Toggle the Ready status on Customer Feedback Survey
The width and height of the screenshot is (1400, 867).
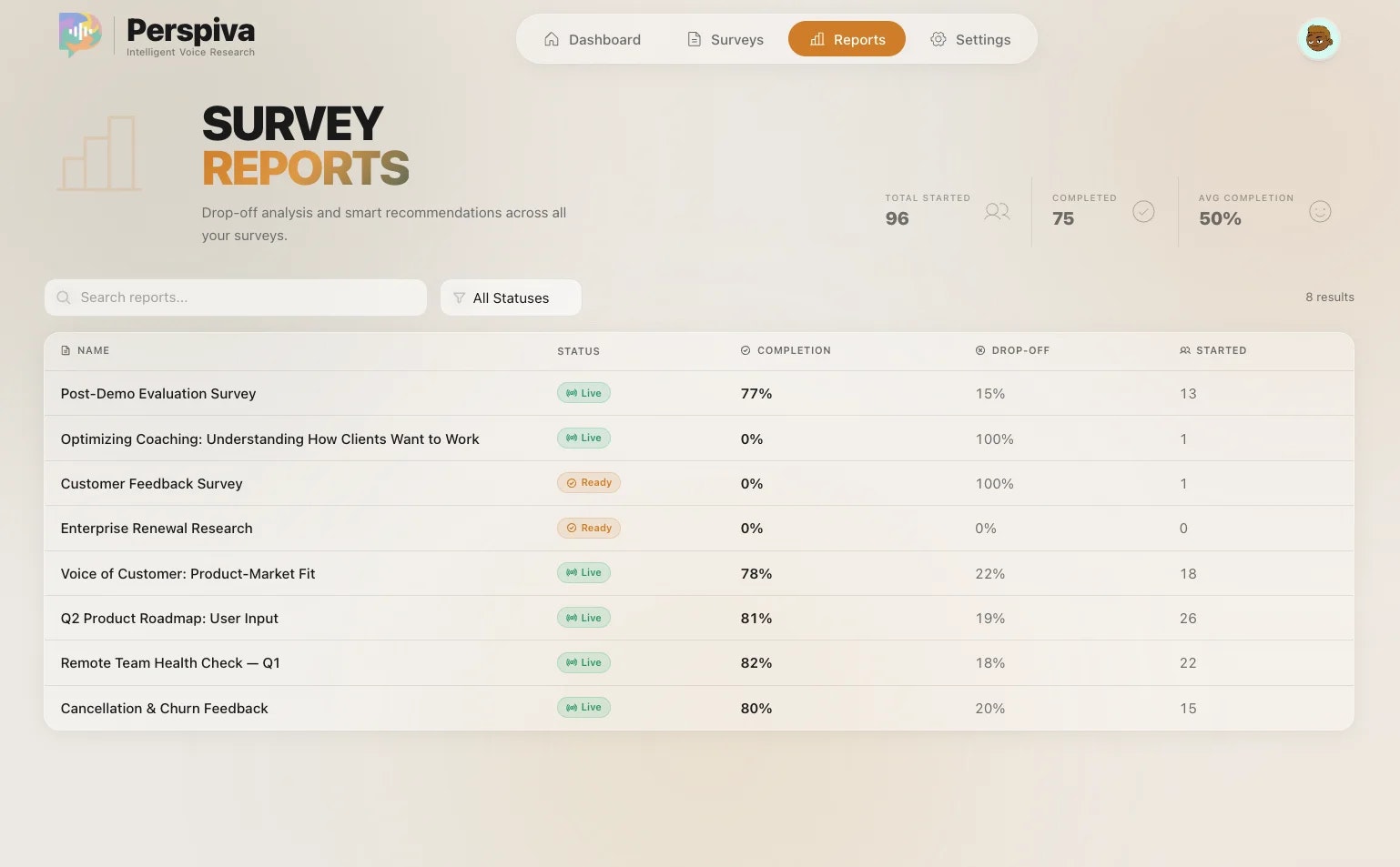pyautogui.click(x=589, y=482)
